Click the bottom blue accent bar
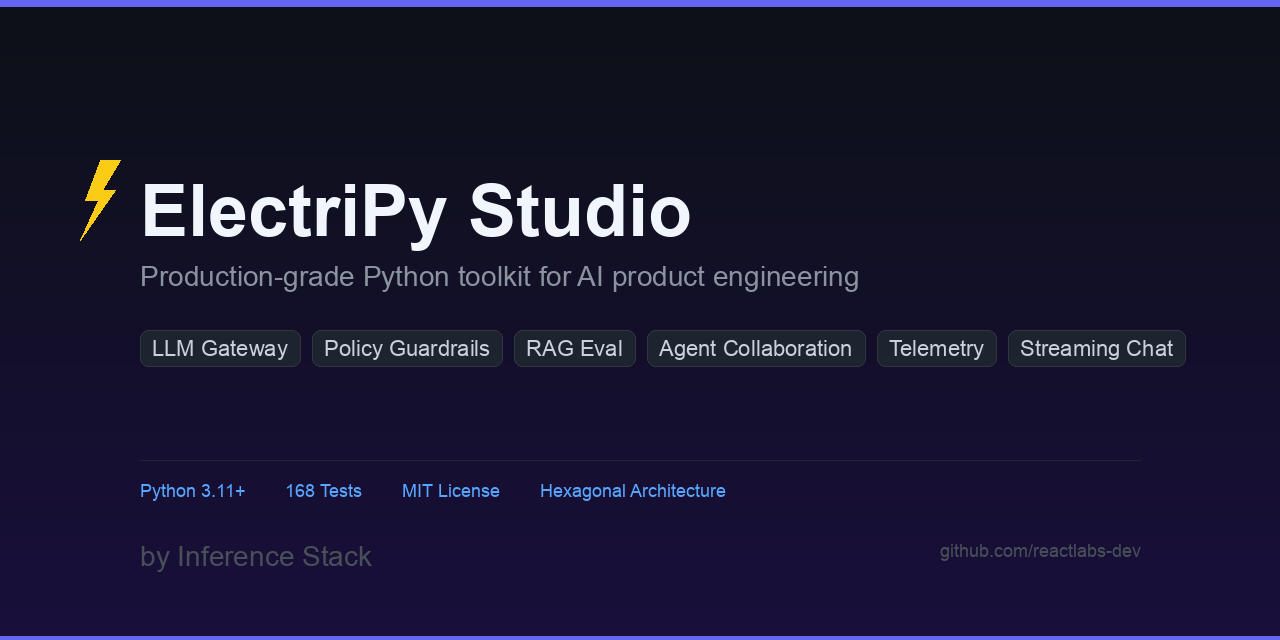1280x640 pixels. [640, 637]
